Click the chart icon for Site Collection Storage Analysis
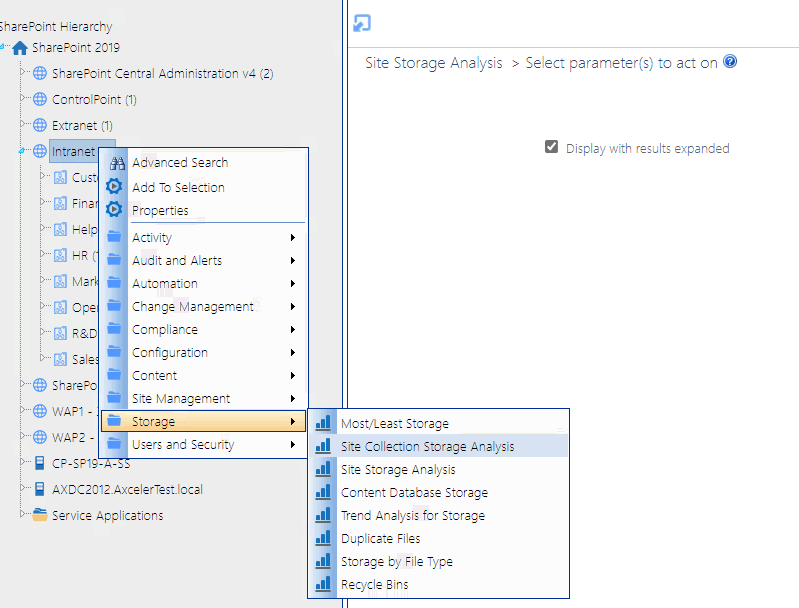The image size is (799, 608). (323, 446)
